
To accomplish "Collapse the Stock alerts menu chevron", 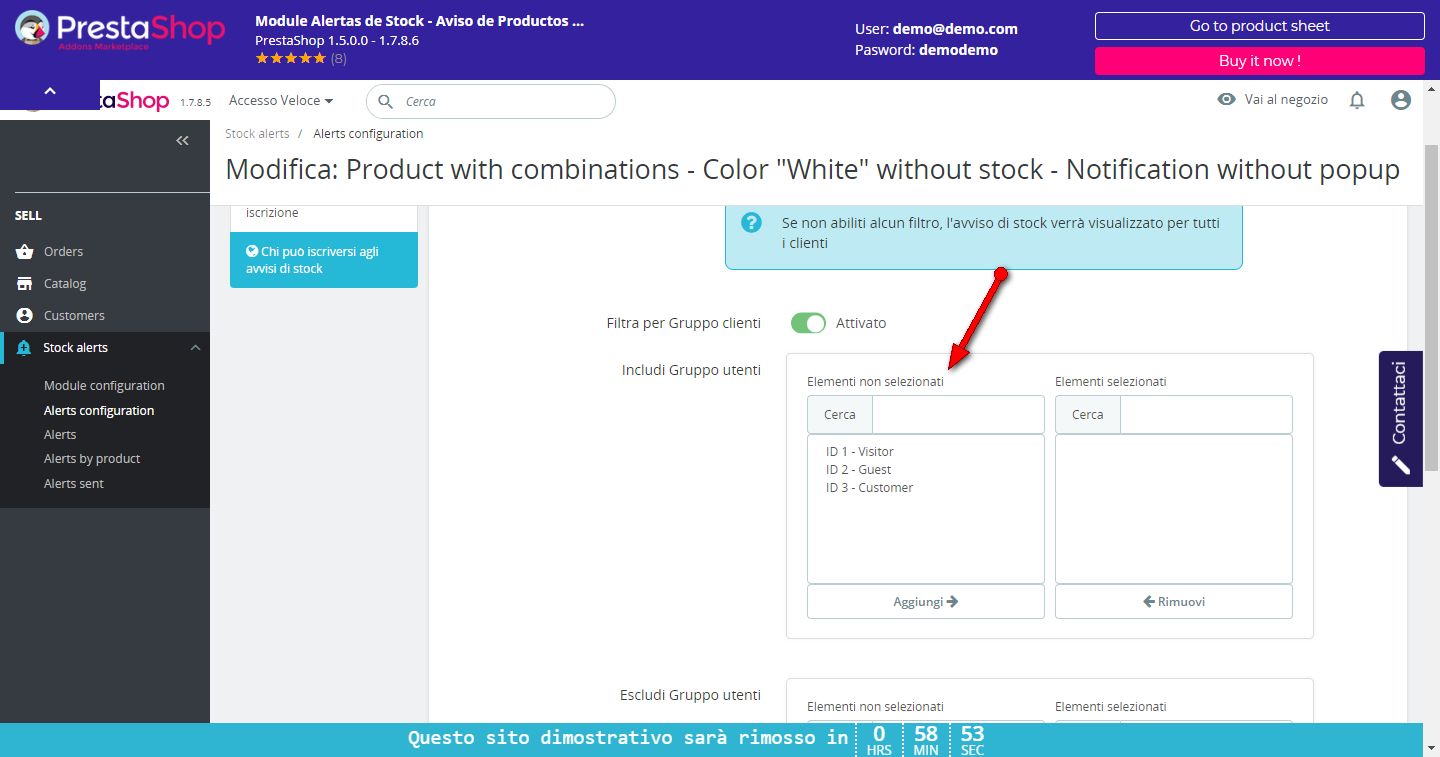I will coord(195,348).
